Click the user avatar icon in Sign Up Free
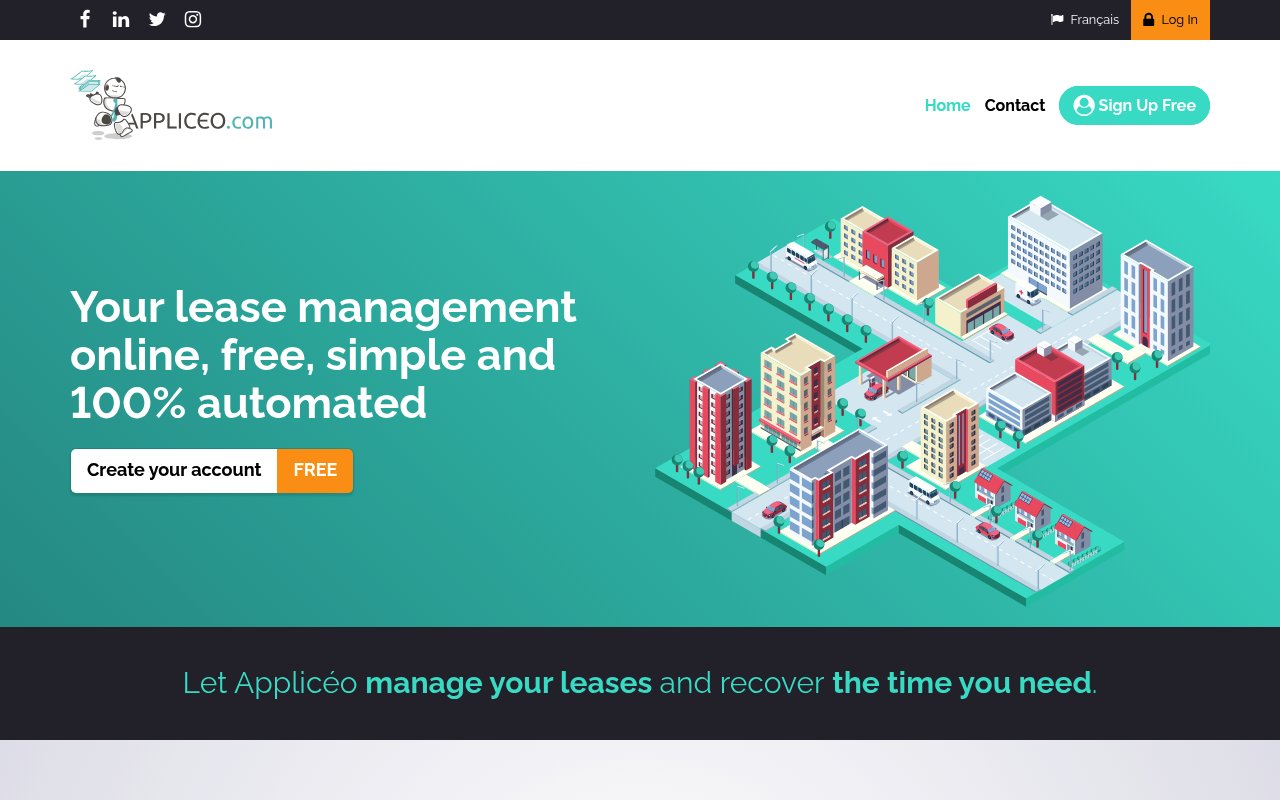 (x=1084, y=105)
